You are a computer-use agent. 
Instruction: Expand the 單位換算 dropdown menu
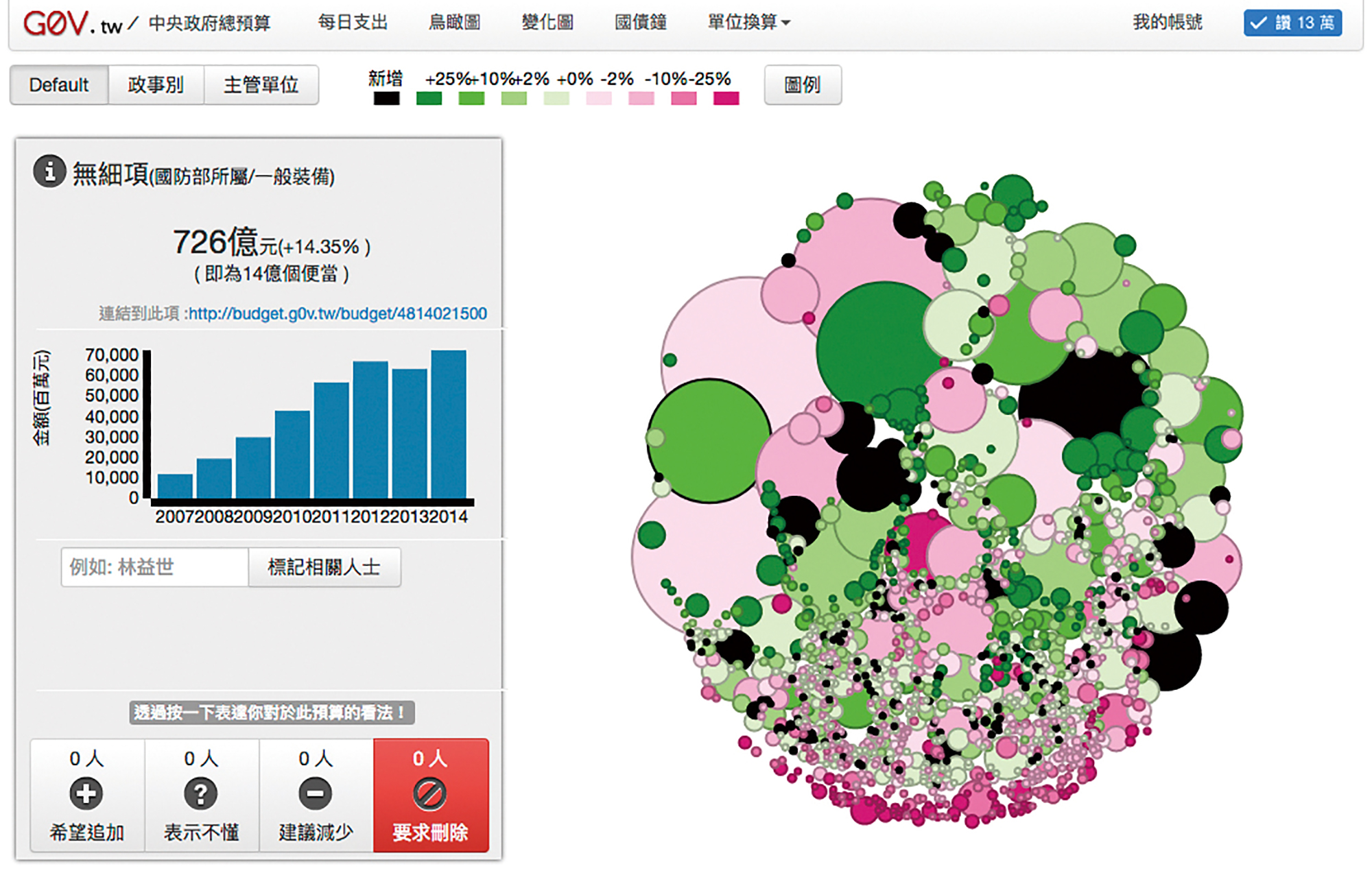(748, 23)
